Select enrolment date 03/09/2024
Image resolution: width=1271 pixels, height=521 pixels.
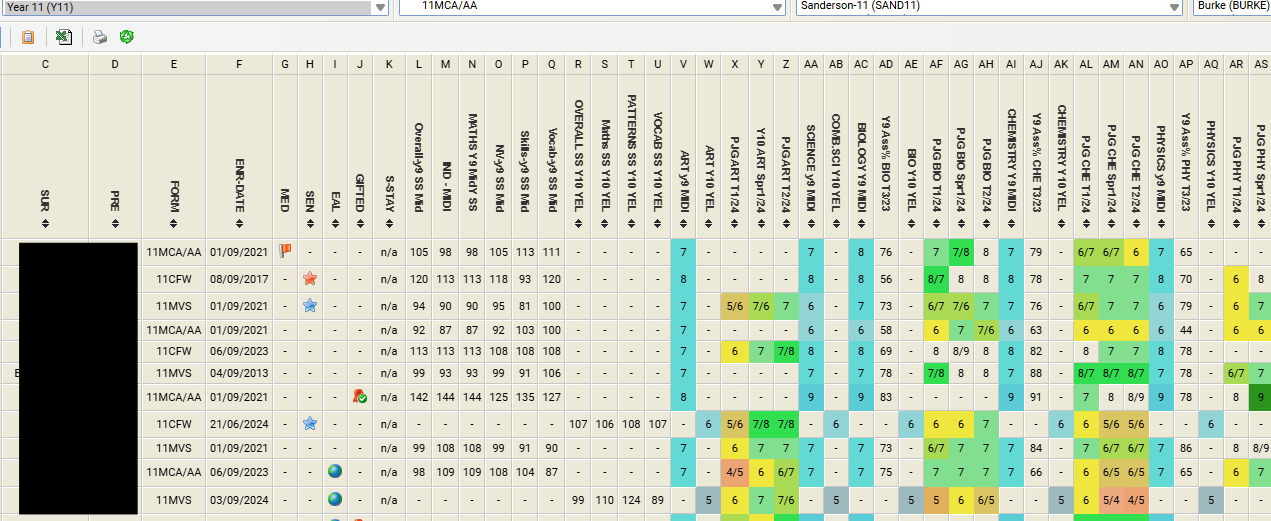239,498
